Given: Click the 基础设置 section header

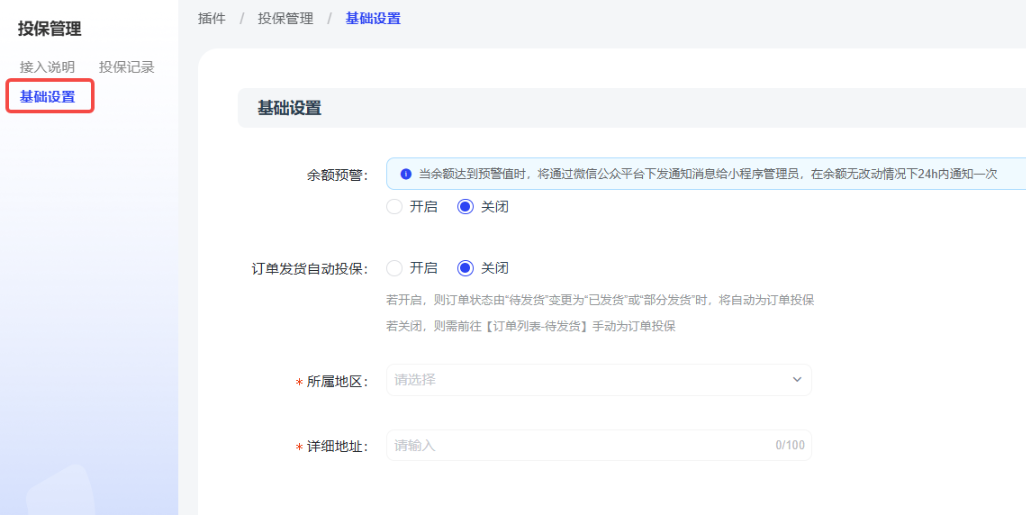Looking at the screenshot, I should pos(290,108).
